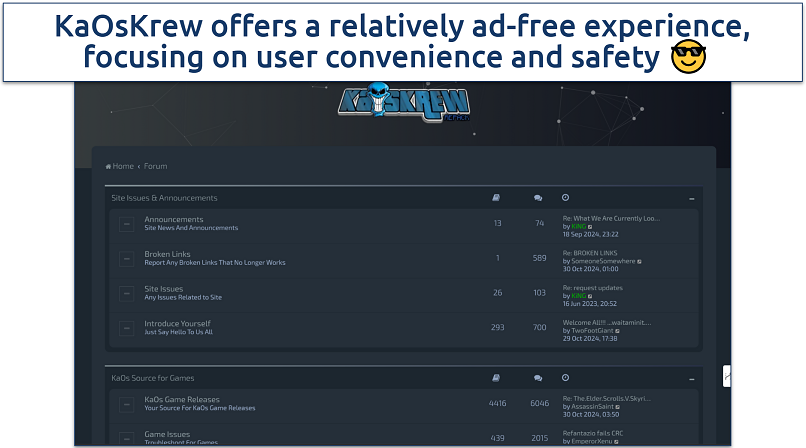Open last post 'Re: The.Elder.Scrolls.V.Skyri...'

point(607,399)
